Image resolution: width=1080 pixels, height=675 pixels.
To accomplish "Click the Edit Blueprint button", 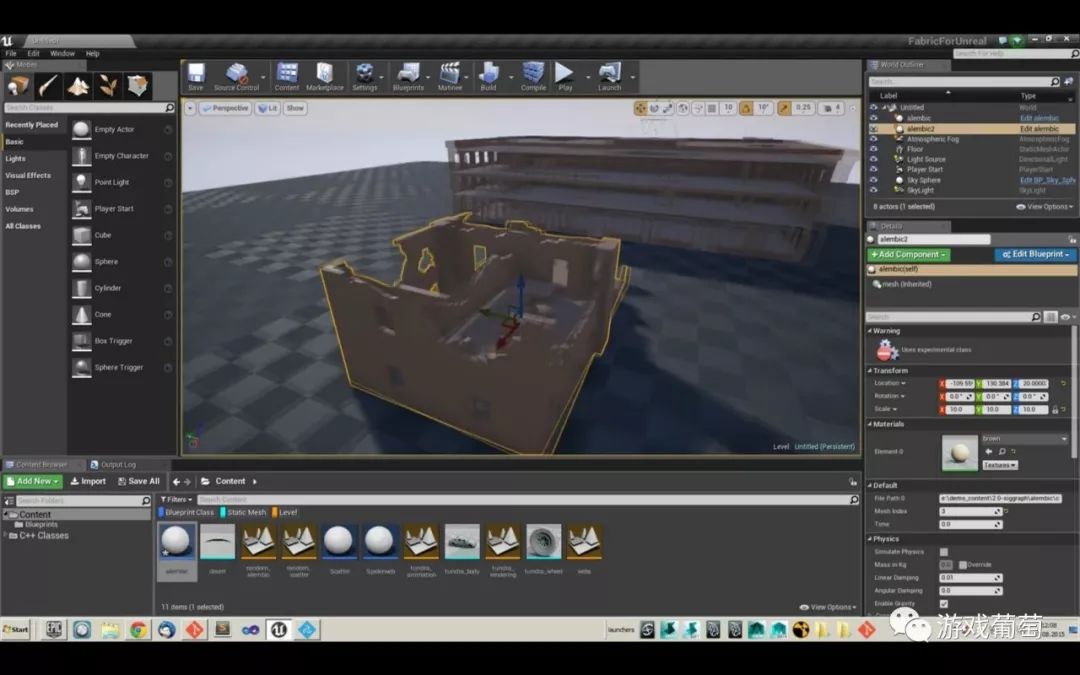I will click(1035, 254).
